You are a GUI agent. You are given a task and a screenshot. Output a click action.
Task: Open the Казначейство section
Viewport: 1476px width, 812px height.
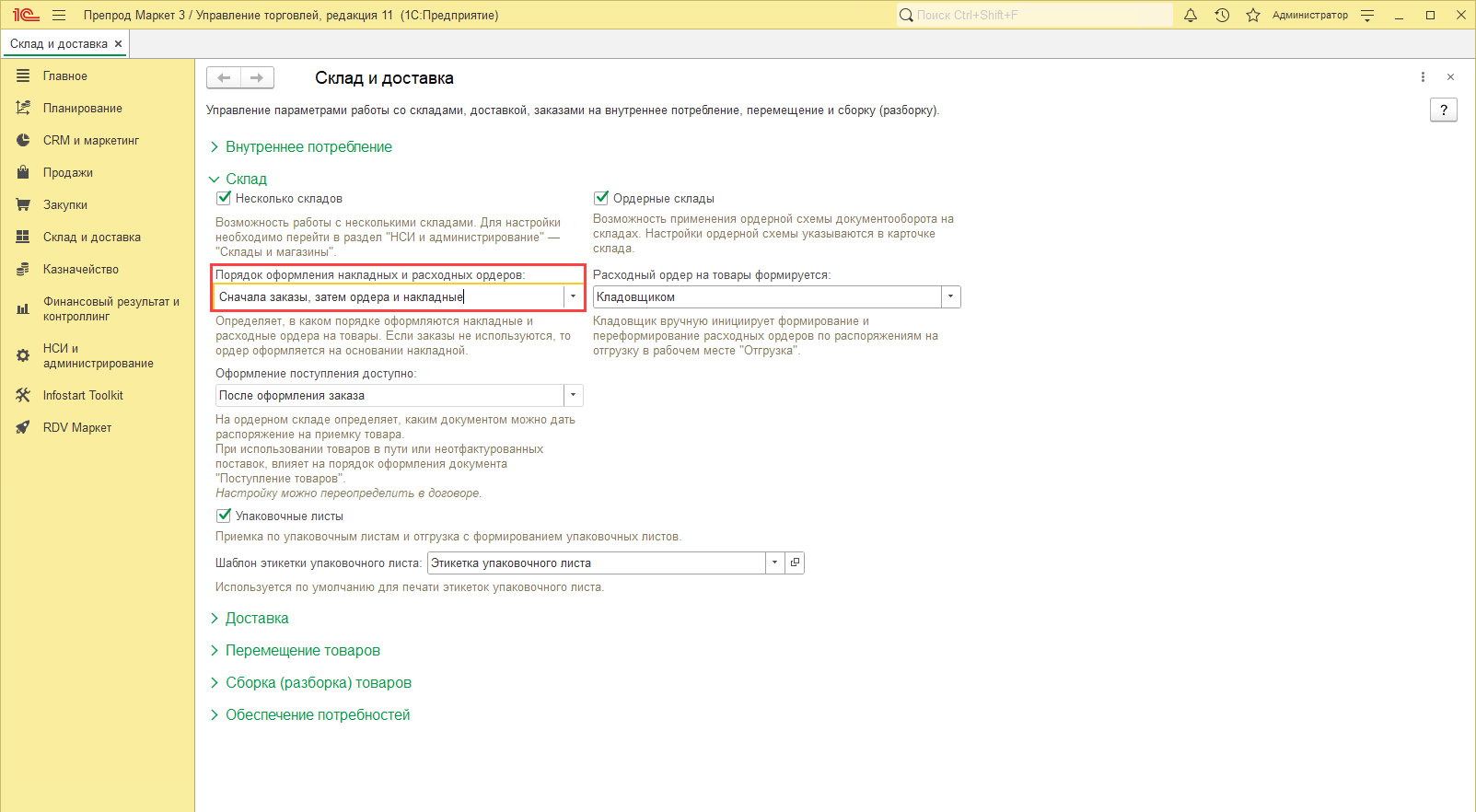(81, 269)
